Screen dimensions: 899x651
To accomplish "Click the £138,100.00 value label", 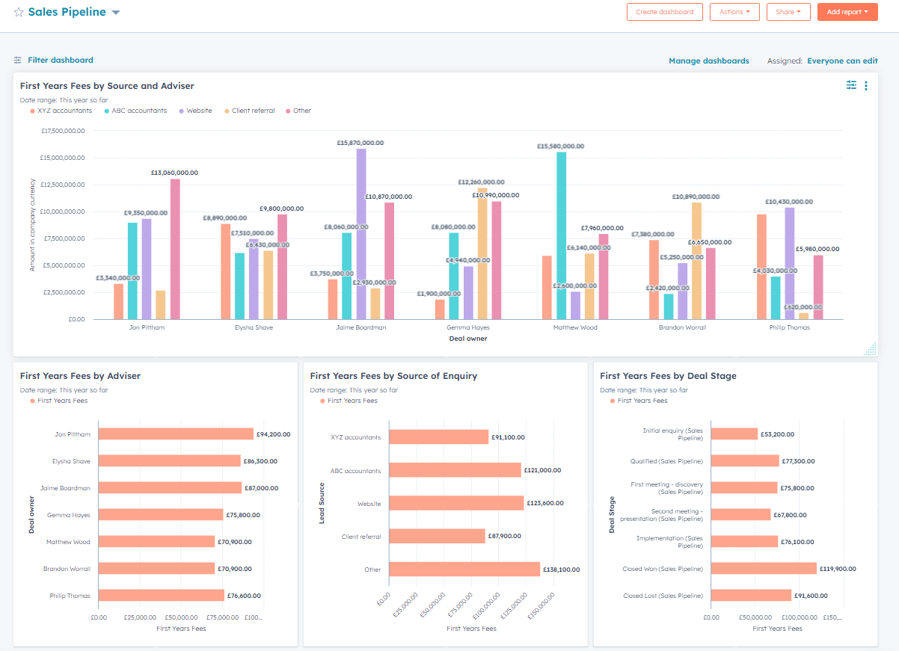I will point(562,570).
